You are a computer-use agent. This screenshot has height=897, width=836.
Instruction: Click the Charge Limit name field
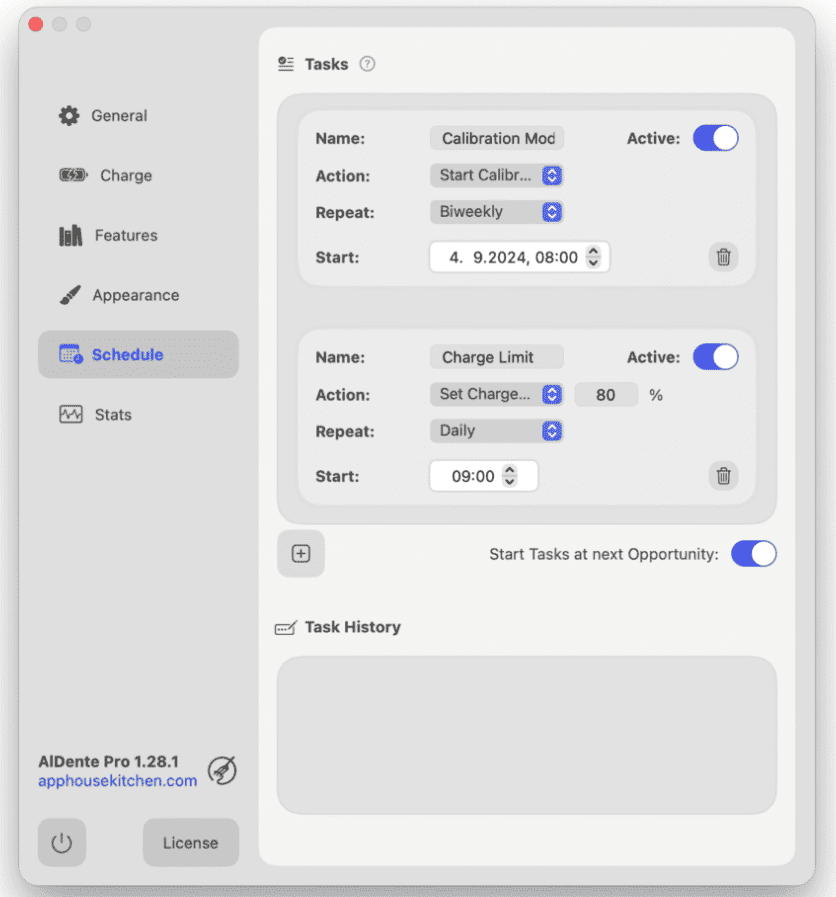click(497, 357)
